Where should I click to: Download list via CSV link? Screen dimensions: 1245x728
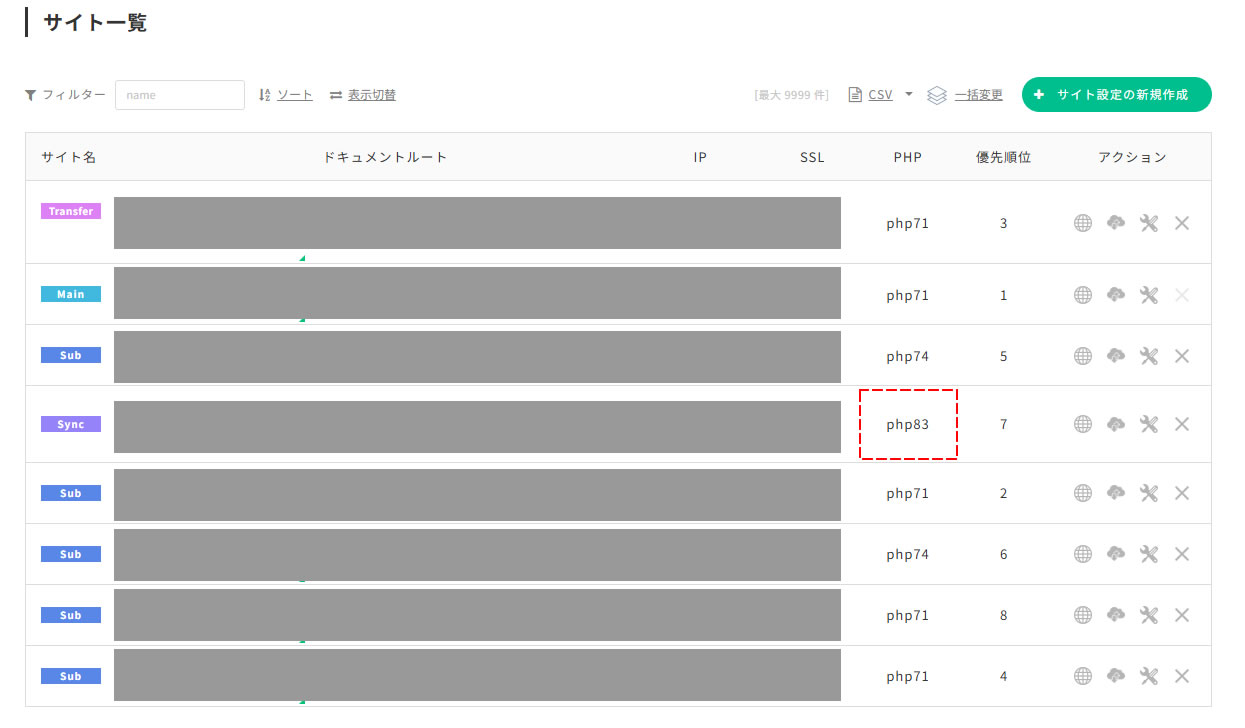(880, 95)
